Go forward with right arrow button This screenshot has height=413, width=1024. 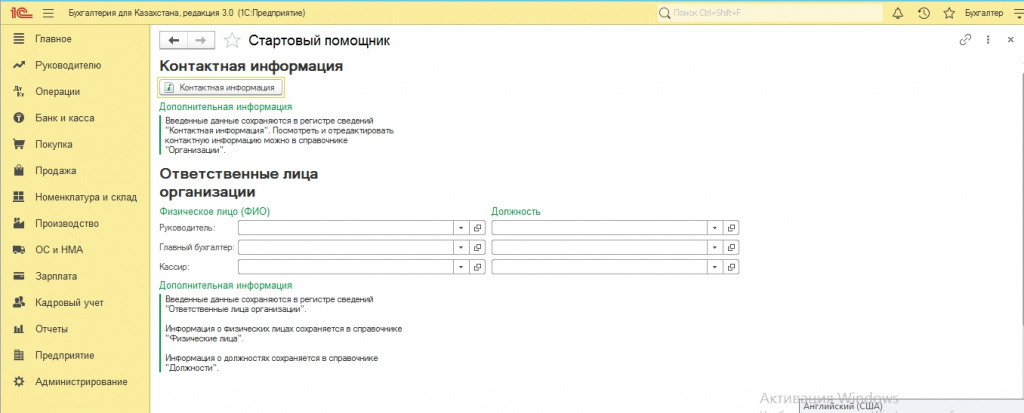click(x=201, y=41)
